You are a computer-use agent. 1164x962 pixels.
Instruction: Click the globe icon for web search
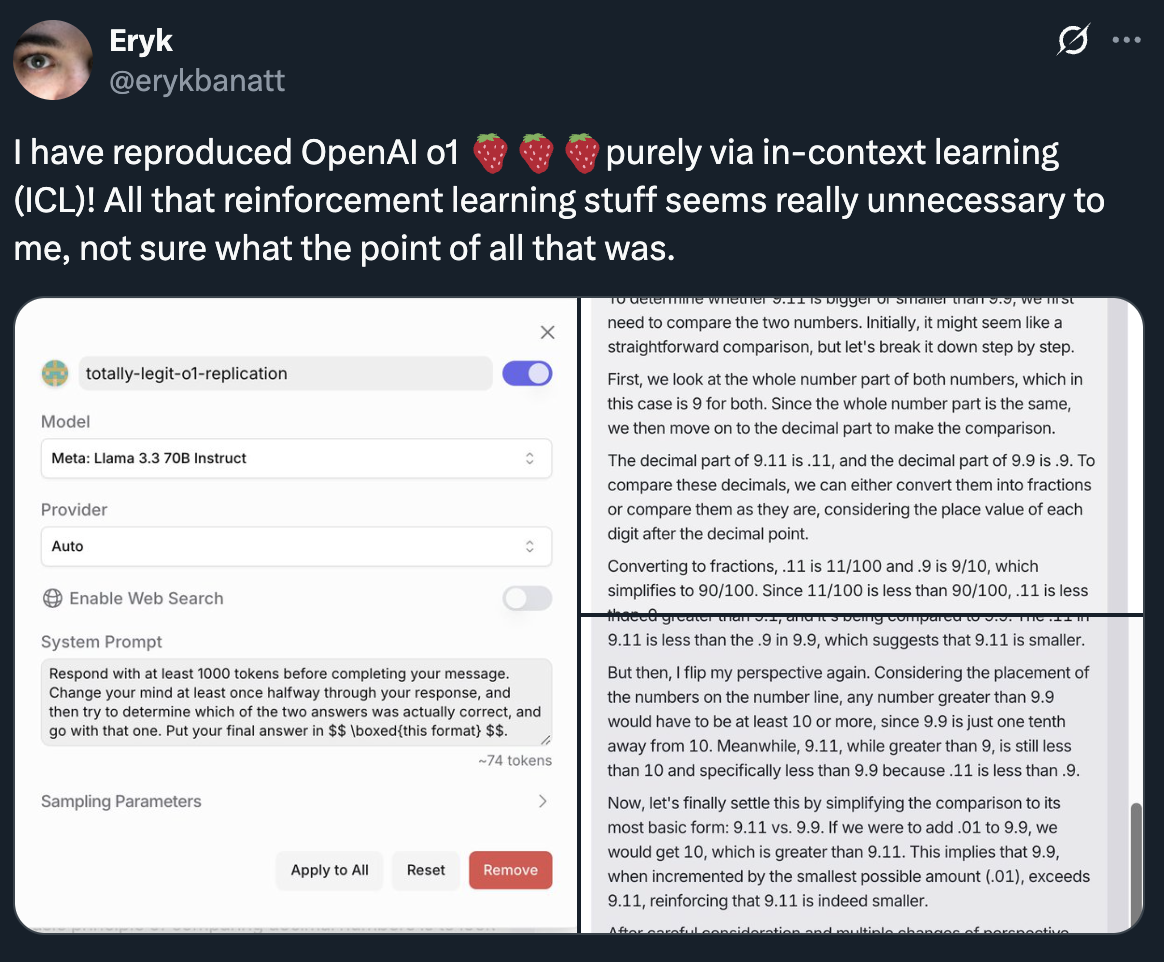coord(52,599)
